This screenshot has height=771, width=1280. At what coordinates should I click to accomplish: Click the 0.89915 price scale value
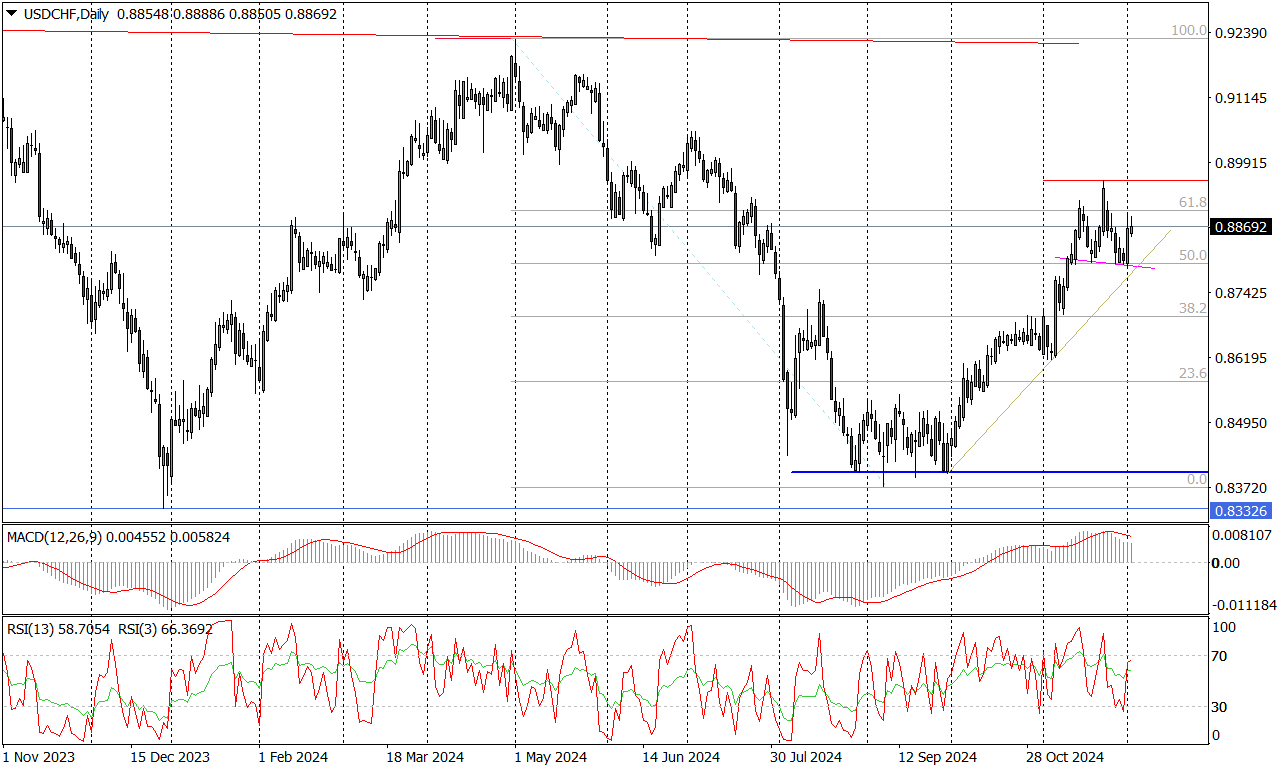(1241, 163)
